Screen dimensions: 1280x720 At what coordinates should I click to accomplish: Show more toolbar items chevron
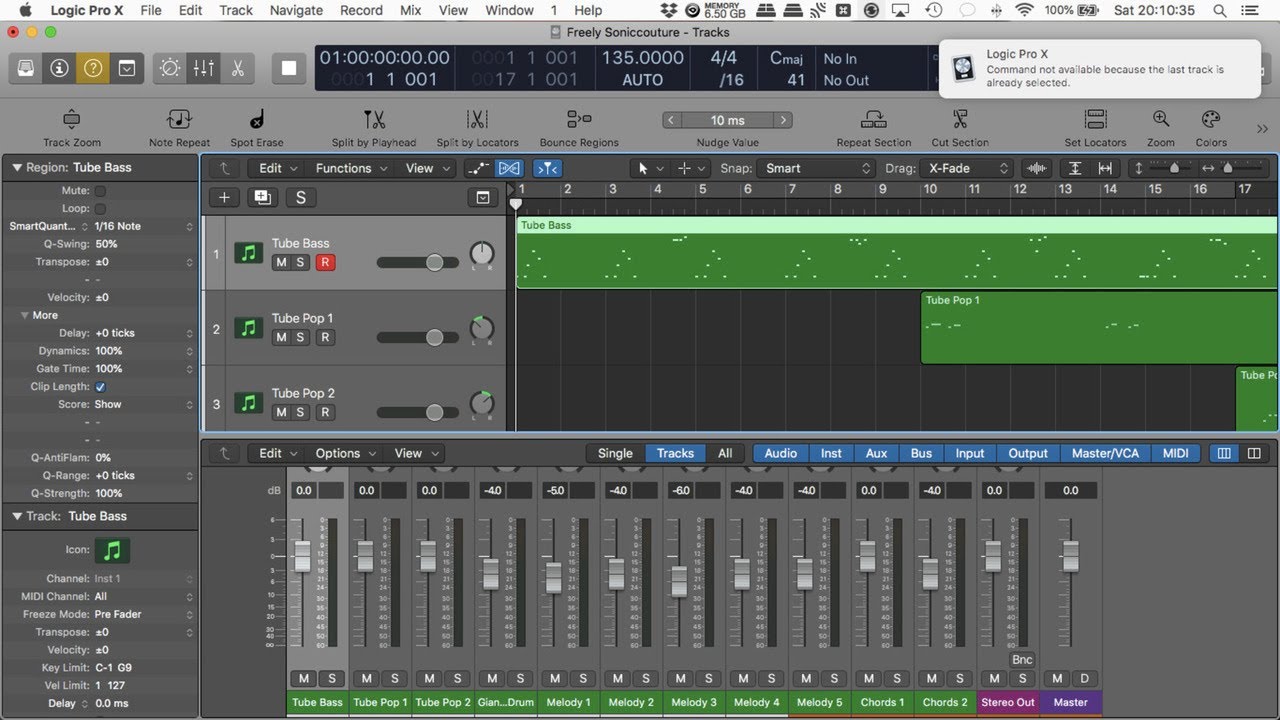pos(1261,128)
